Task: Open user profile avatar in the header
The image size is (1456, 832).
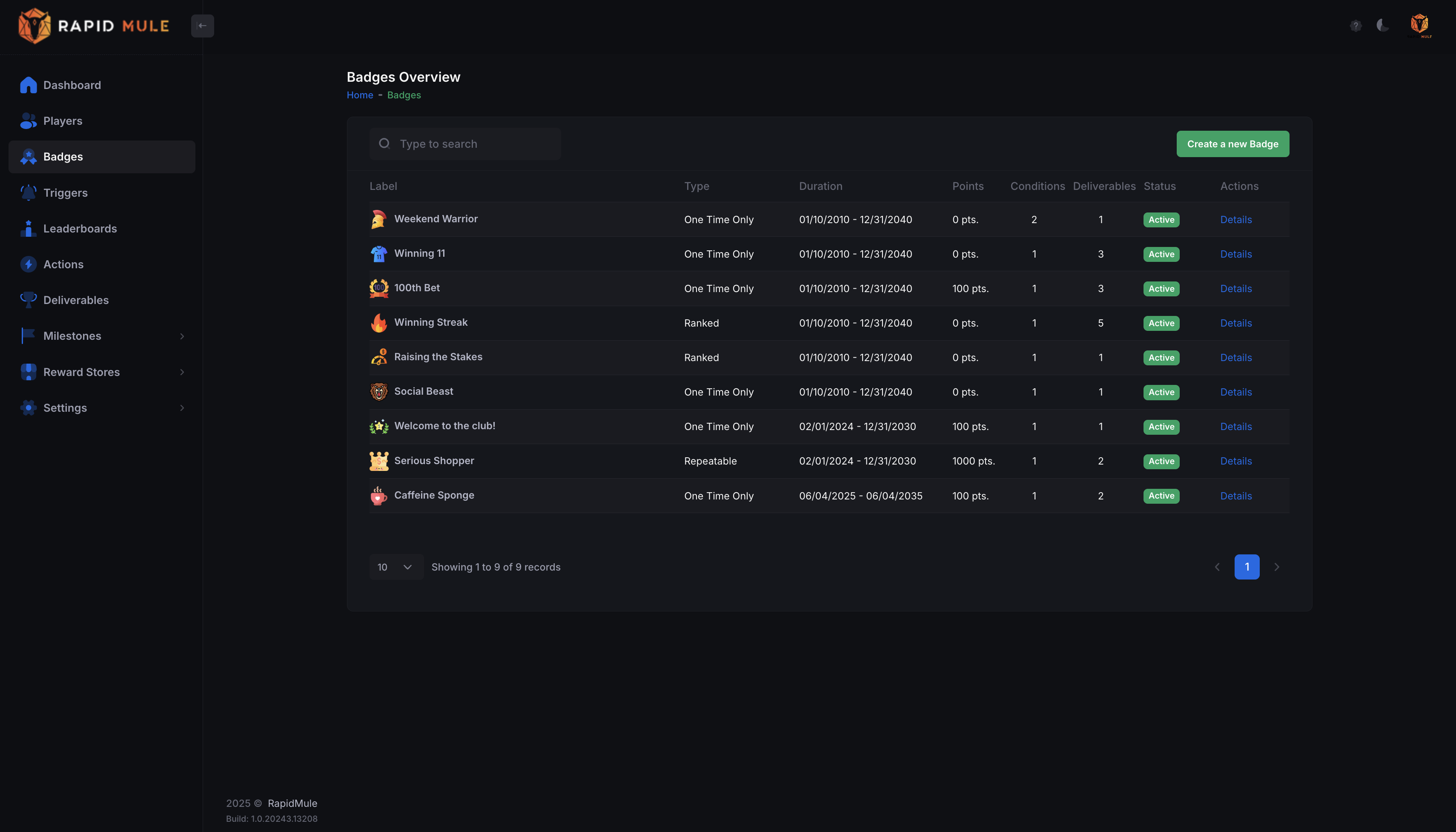Action: pos(1419,25)
